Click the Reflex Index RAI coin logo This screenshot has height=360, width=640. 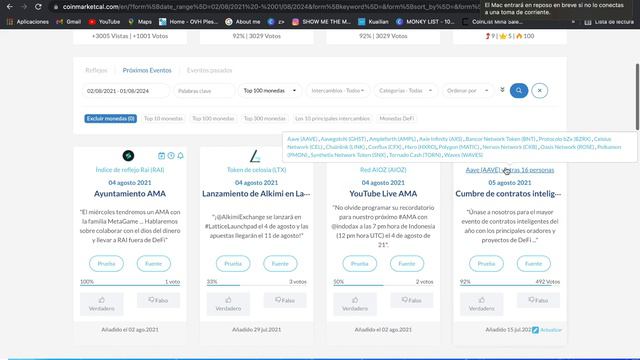(128, 156)
